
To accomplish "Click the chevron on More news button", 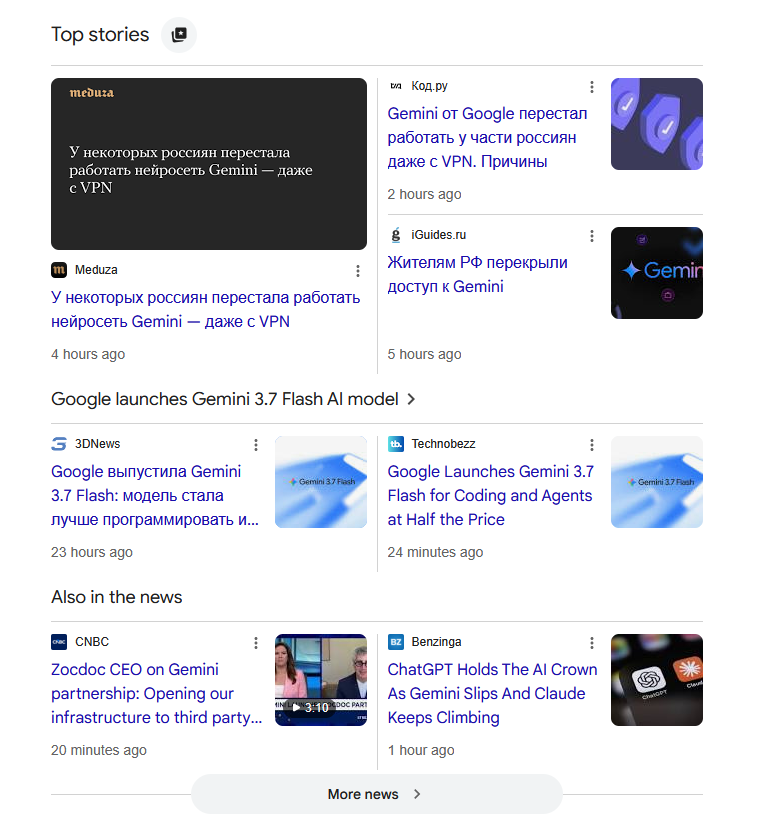I will [x=417, y=794].
